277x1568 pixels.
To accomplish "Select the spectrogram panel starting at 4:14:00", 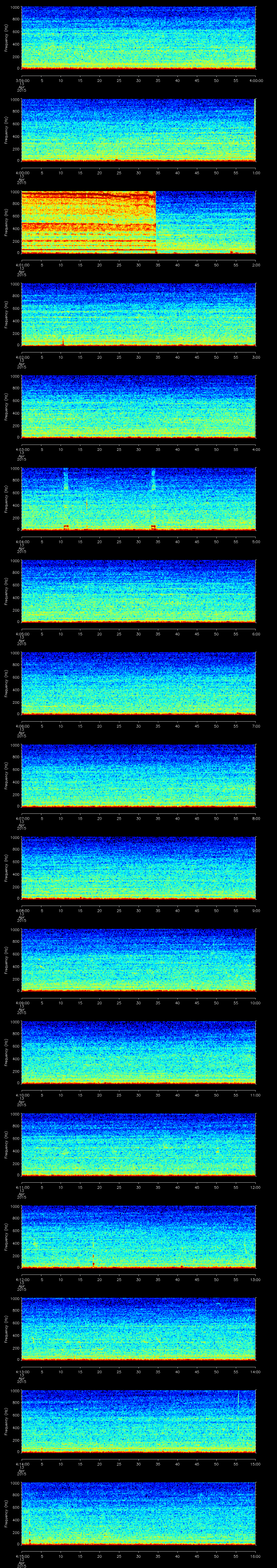I will click(x=138, y=1421).
